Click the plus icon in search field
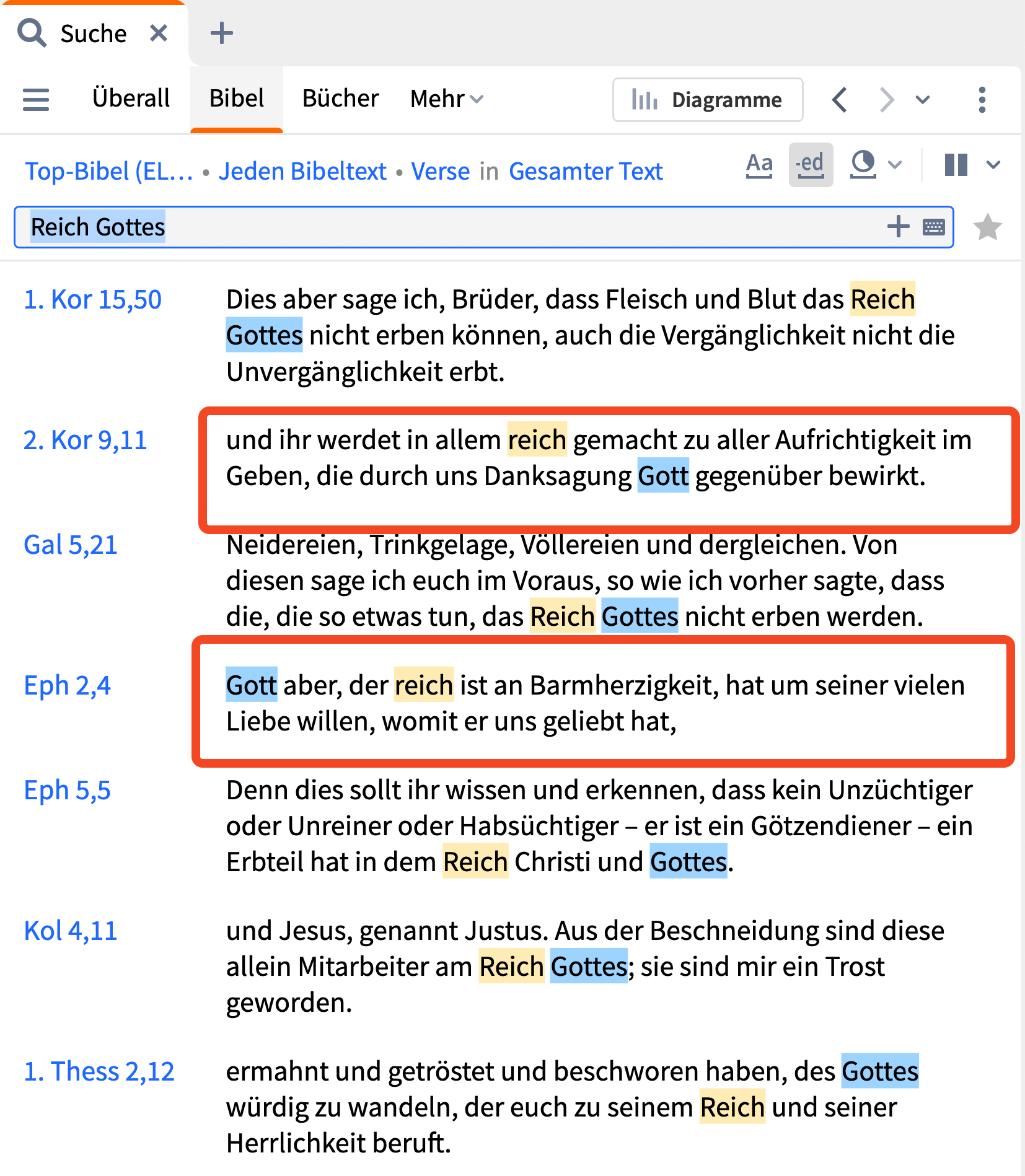Viewport: 1025px width, 1176px height. (898, 227)
